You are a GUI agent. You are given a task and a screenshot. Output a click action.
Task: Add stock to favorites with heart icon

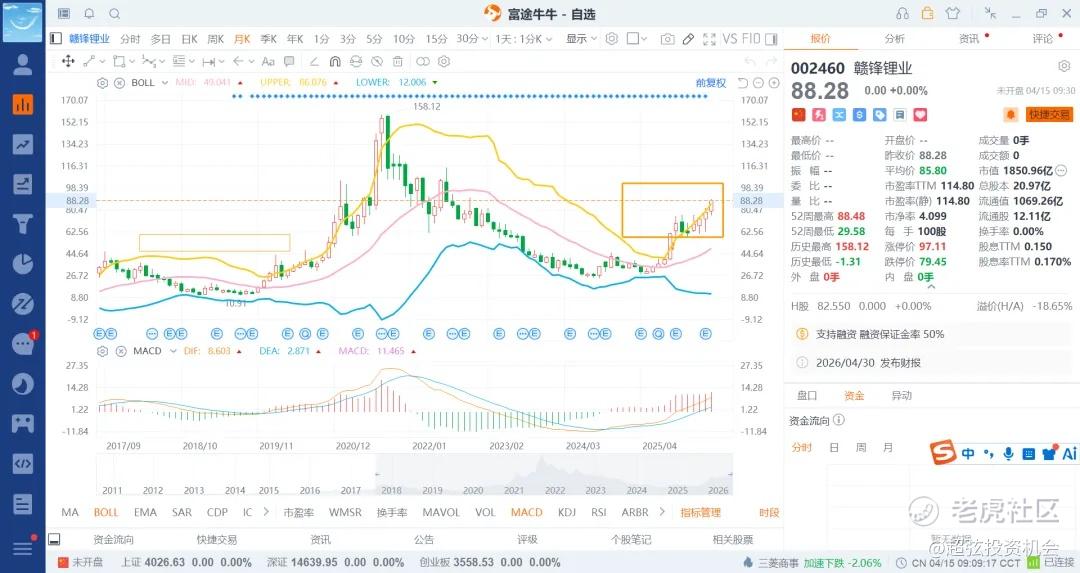(x=920, y=114)
